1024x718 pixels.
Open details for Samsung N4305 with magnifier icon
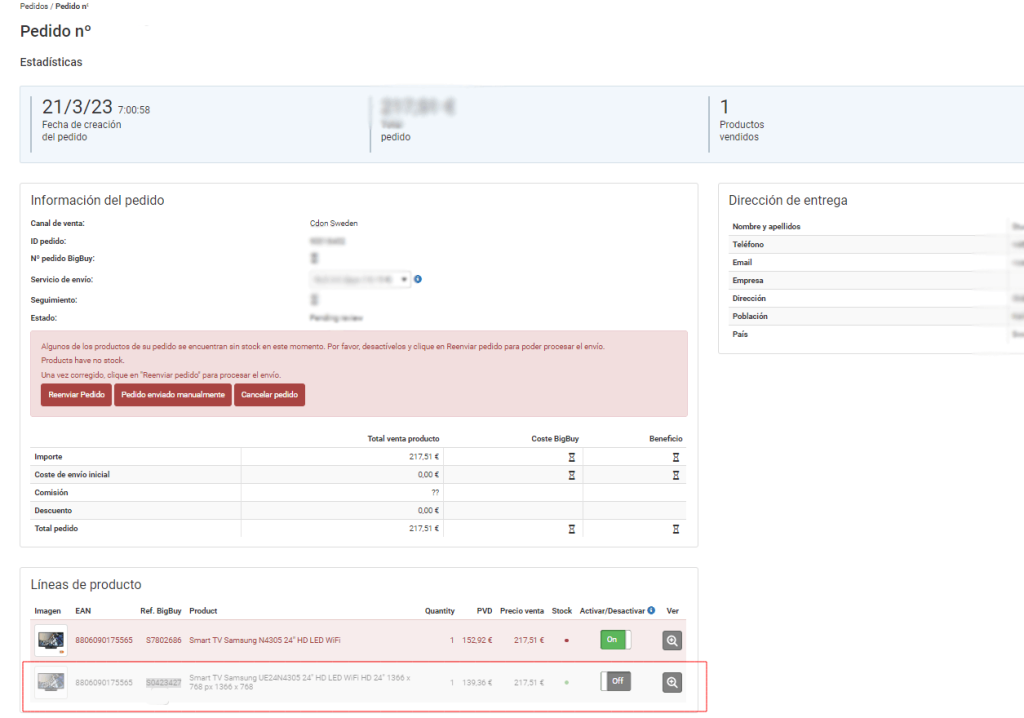pyautogui.click(x=672, y=640)
